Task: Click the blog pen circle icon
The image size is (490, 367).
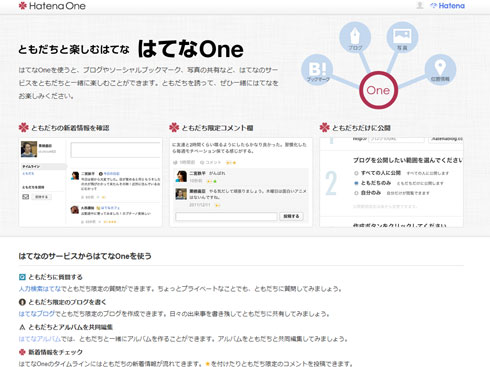Action: [355, 37]
